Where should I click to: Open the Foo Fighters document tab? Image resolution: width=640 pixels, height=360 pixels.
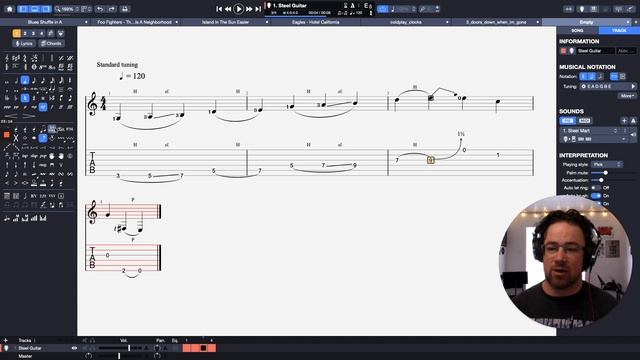pyautogui.click(x=134, y=22)
